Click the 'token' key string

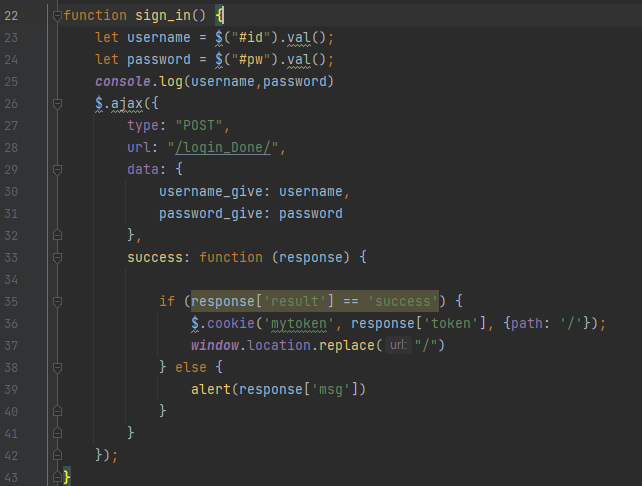450,324
